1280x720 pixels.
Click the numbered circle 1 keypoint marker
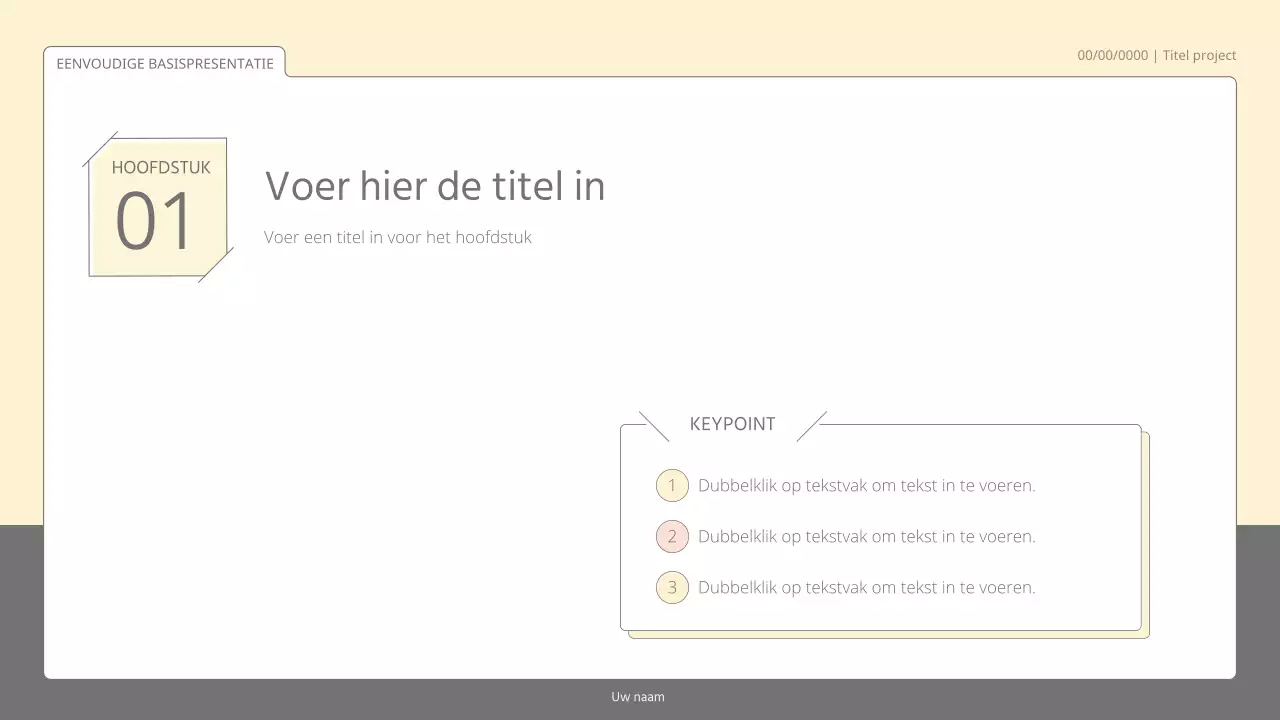point(672,485)
